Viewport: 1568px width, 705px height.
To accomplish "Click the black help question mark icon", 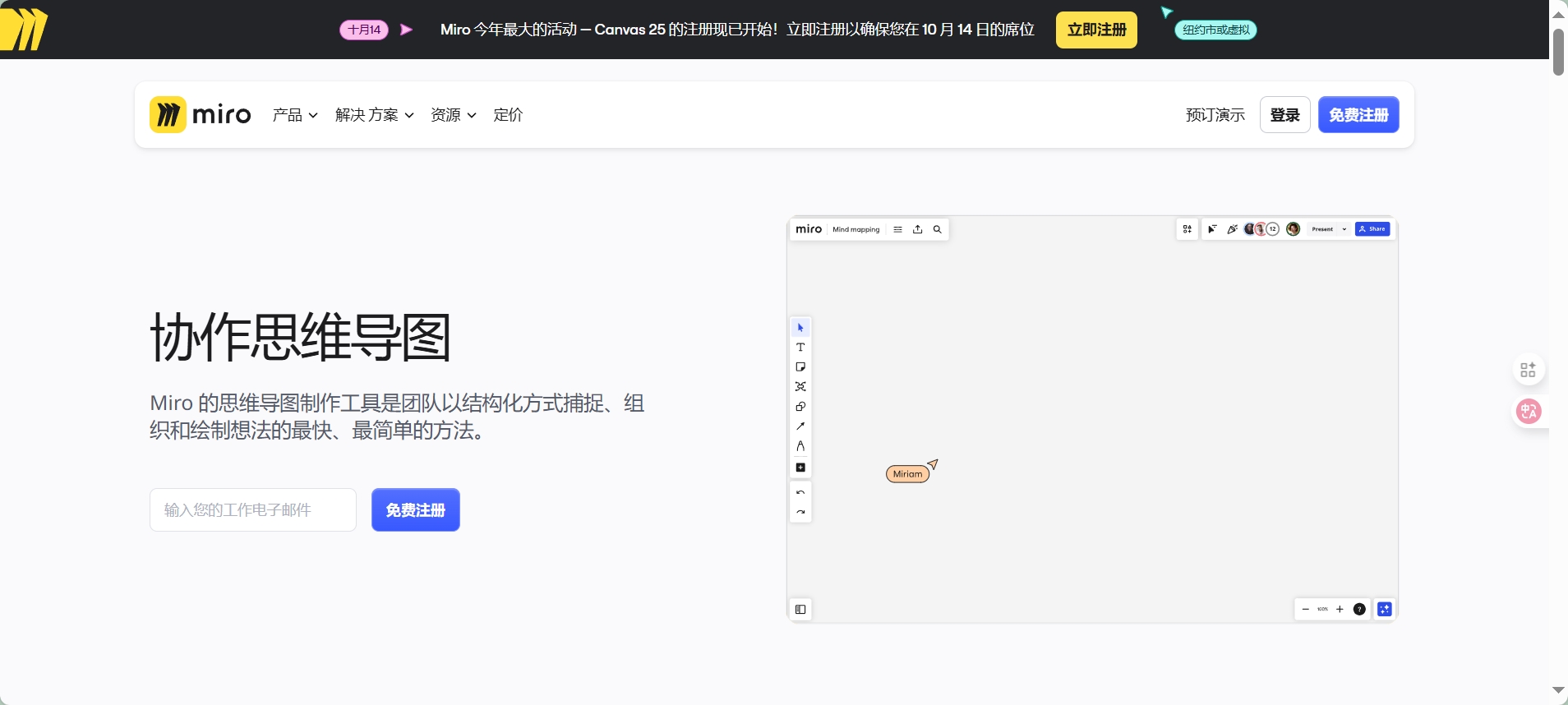I will [x=1359, y=610].
